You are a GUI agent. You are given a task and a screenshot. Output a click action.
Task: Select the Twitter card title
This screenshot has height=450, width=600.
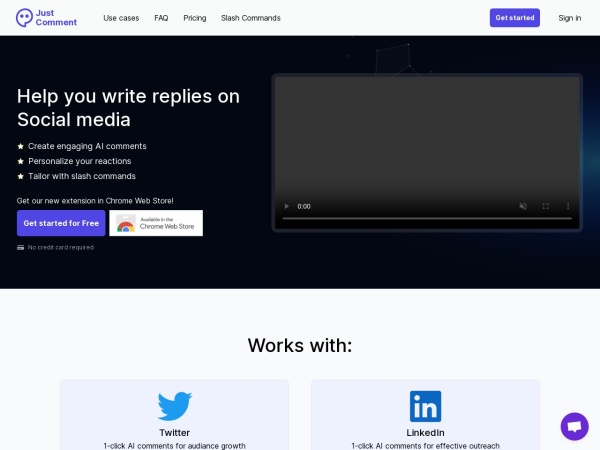[x=174, y=433]
